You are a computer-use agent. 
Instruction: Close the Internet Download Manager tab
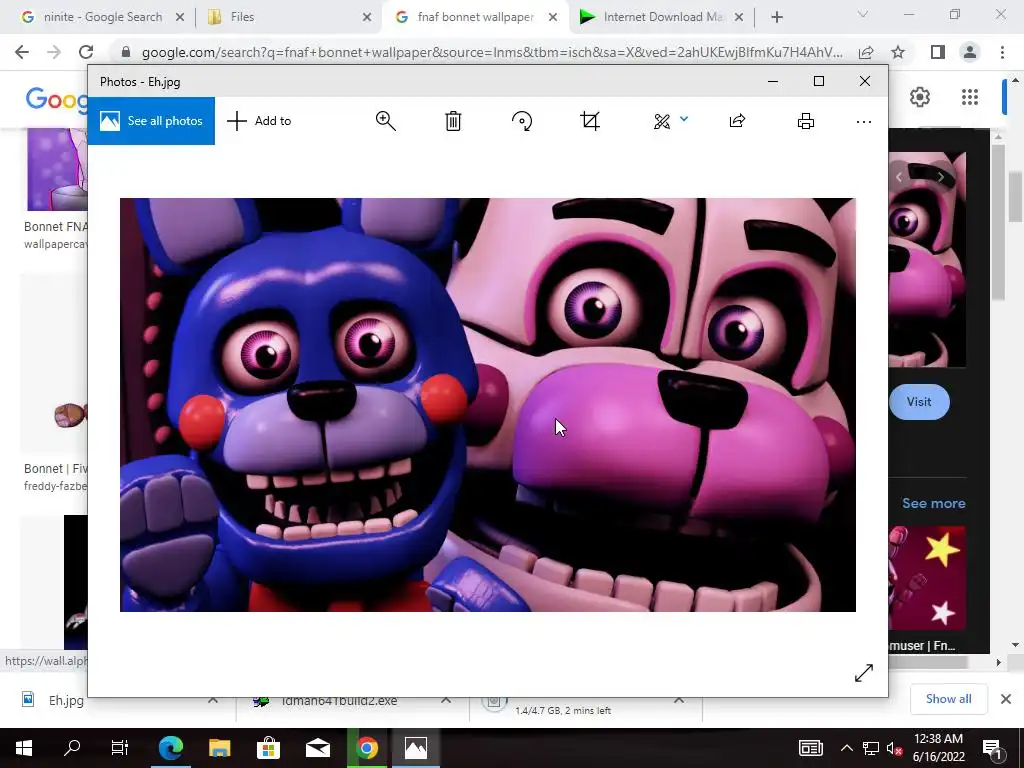(739, 18)
